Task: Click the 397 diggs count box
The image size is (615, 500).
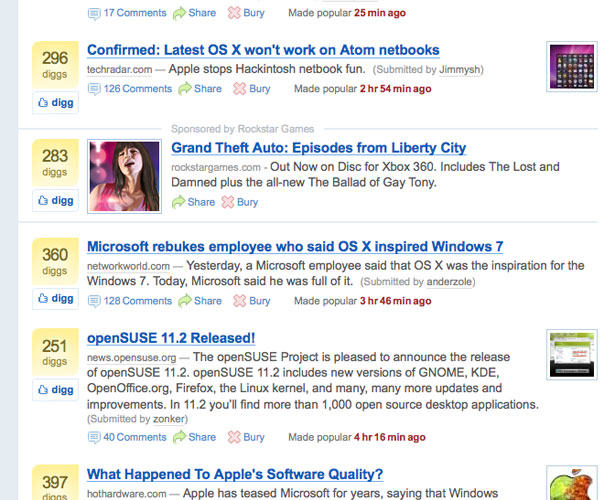Action: click(55, 483)
